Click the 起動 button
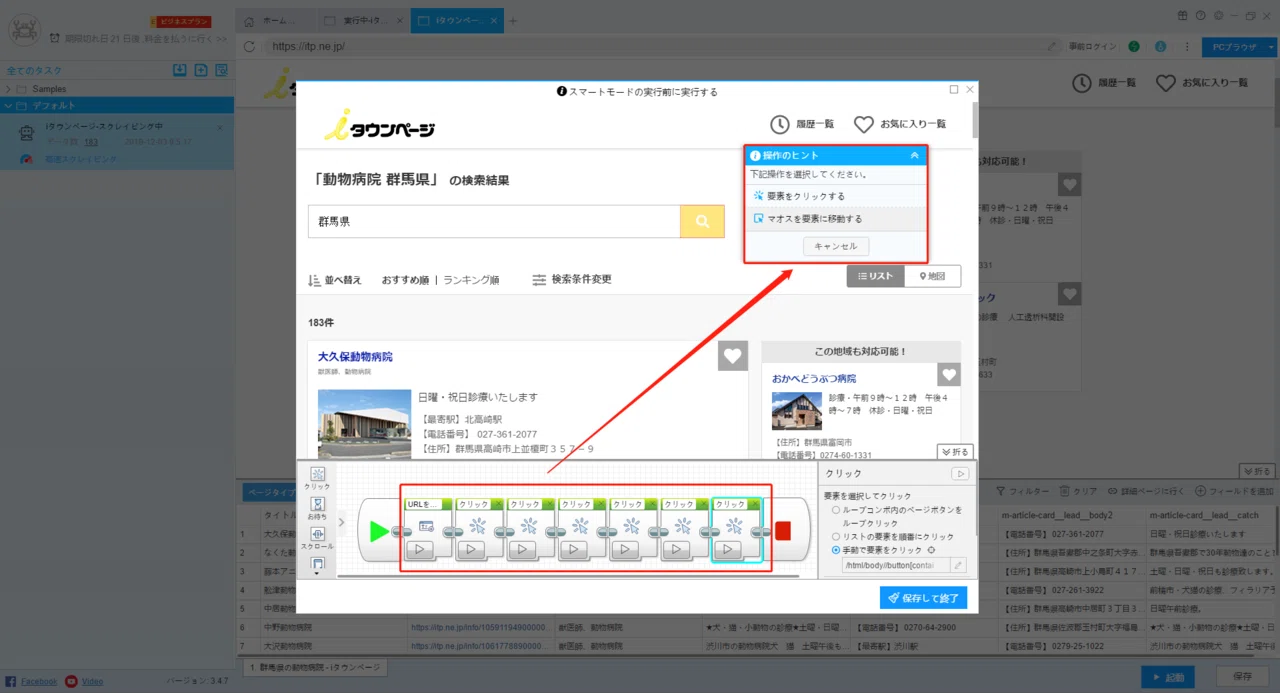 (1166, 677)
